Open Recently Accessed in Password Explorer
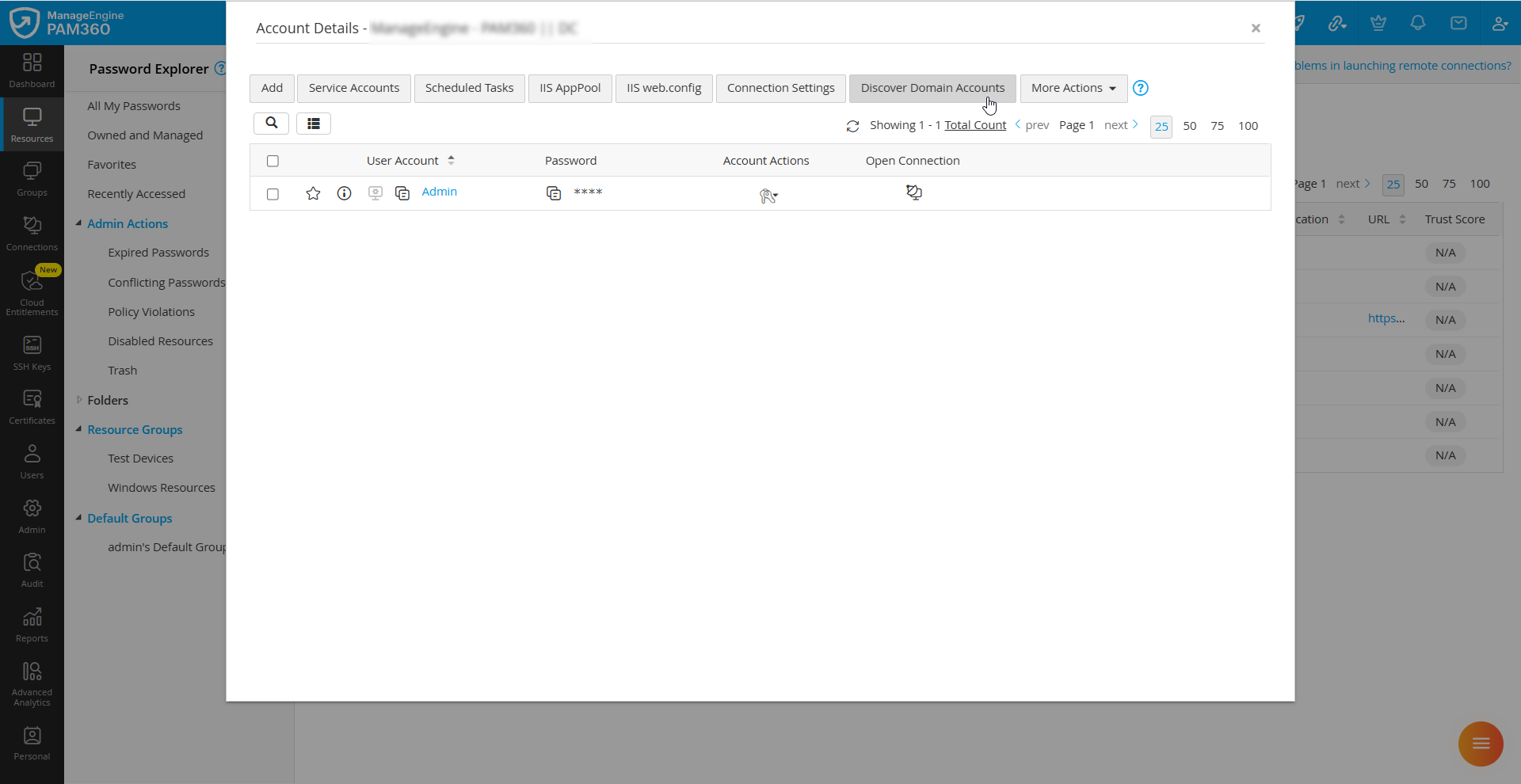 (135, 193)
